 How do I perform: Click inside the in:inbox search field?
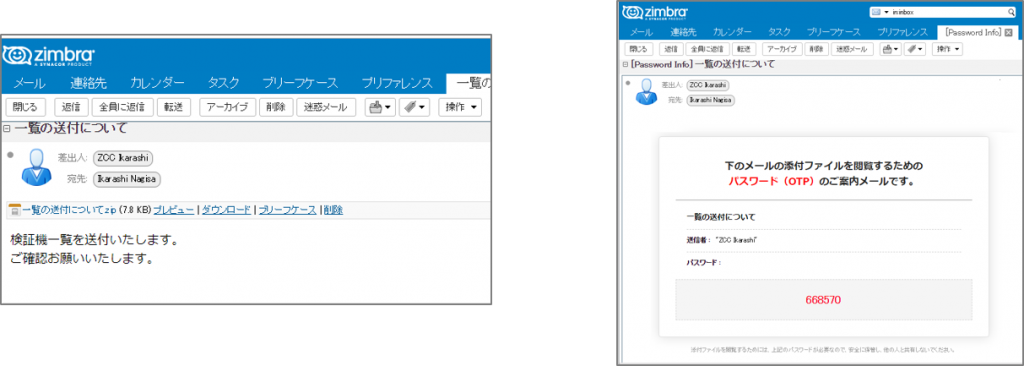click(948, 12)
